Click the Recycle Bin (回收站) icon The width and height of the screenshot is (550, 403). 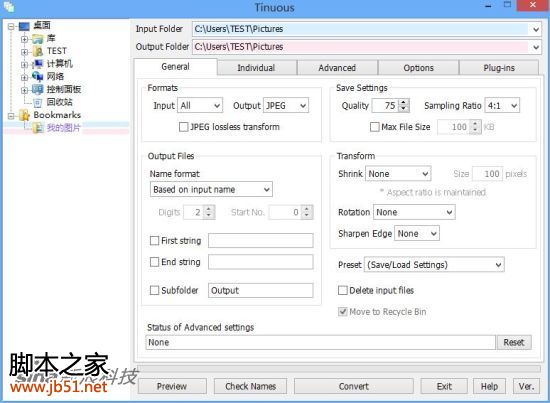pyautogui.click(x=38, y=102)
